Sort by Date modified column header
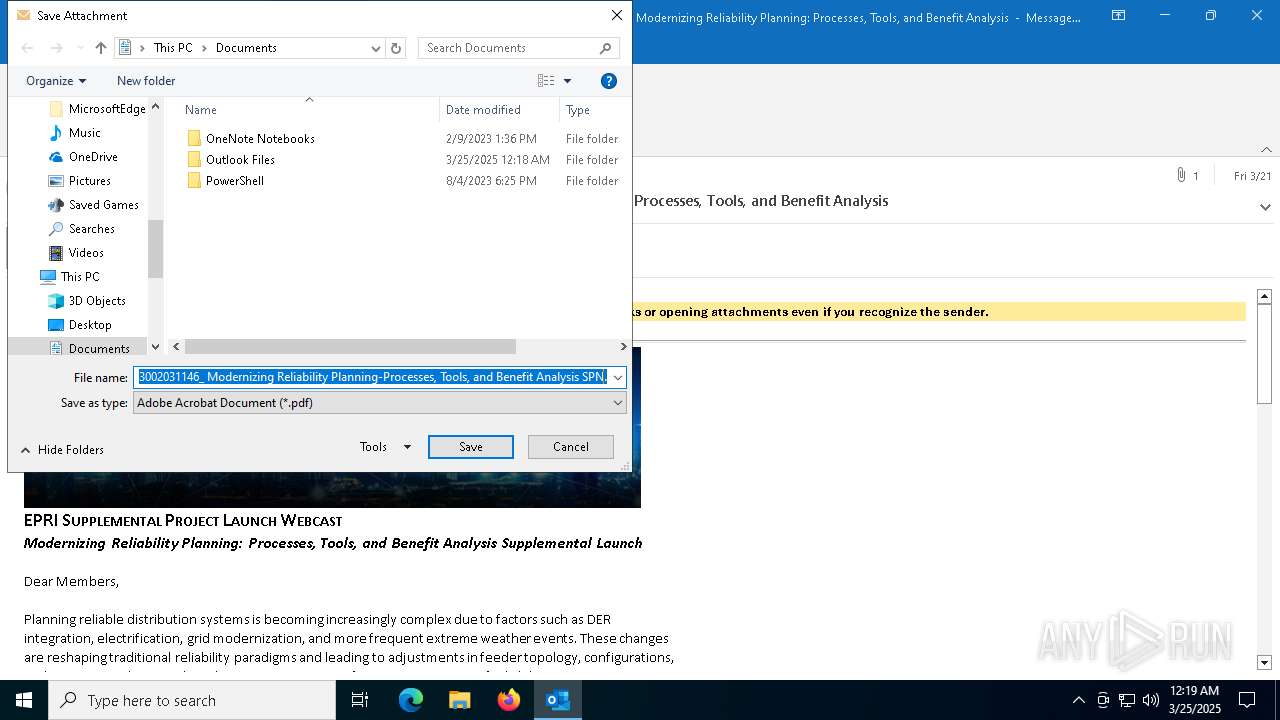1280x720 pixels. coord(483,110)
